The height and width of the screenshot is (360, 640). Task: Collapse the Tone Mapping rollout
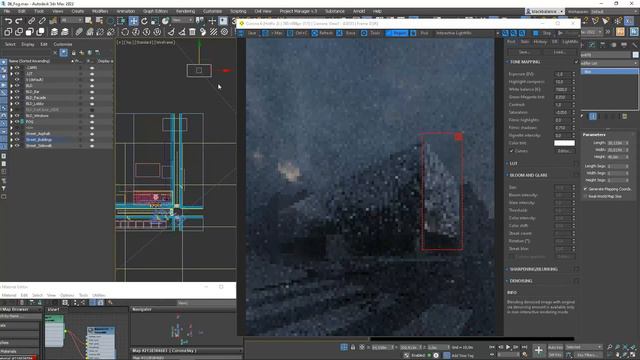tap(507, 62)
